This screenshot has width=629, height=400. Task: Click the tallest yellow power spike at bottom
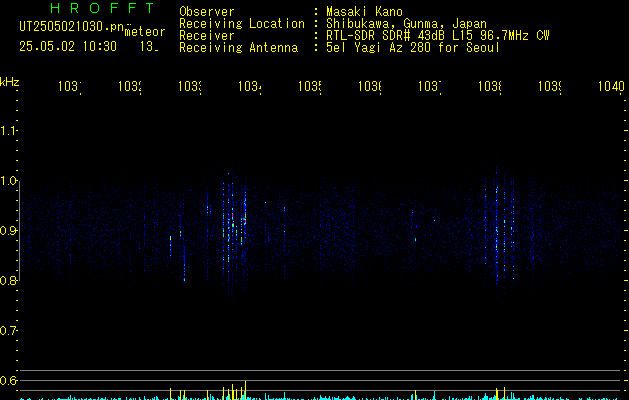[246, 390]
